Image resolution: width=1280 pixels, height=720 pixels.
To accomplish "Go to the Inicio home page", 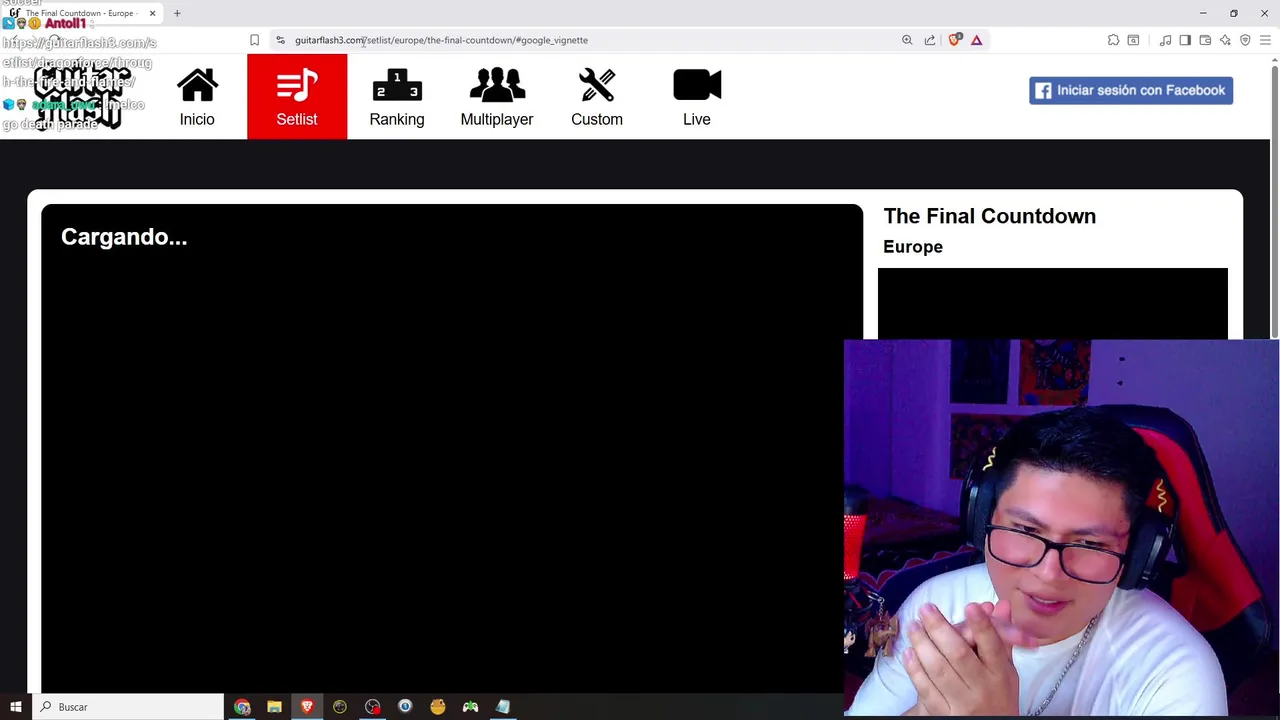I will (197, 97).
